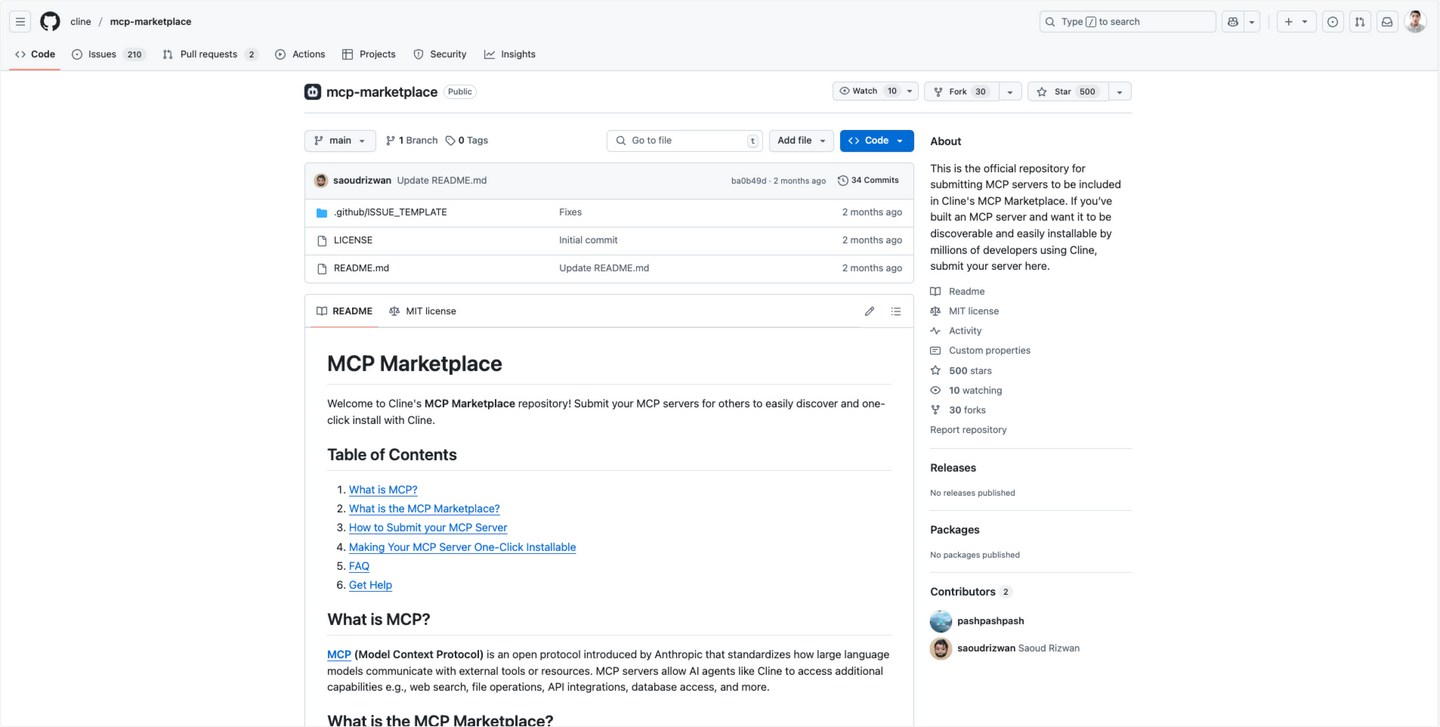Image resolution: width=1440 pixels, height=727 pixels.
Task: Expand the main branch selector
Action: pos(340,141)
